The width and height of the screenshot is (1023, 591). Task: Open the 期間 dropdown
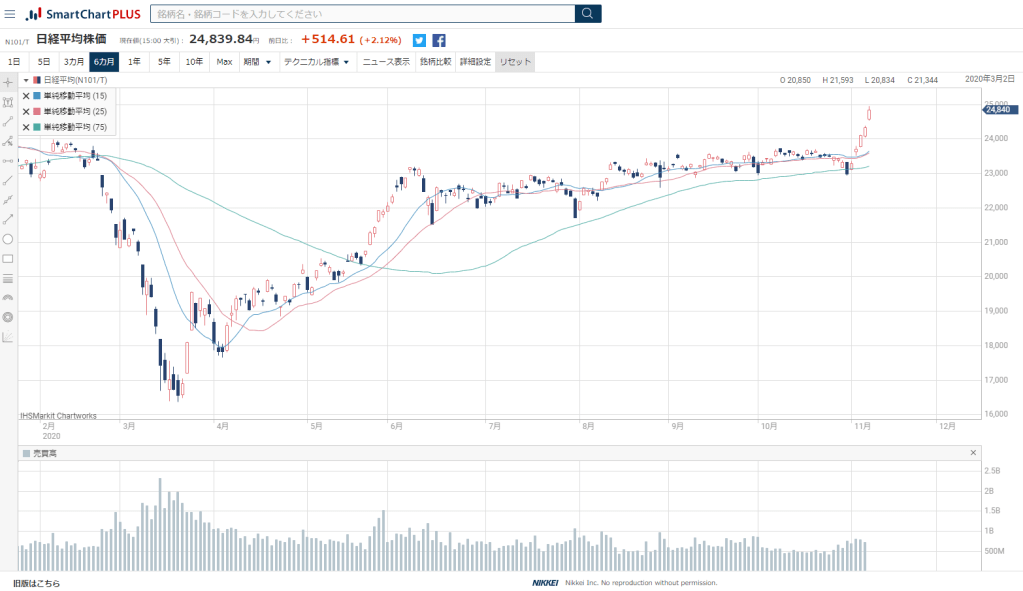coord(257,62)
